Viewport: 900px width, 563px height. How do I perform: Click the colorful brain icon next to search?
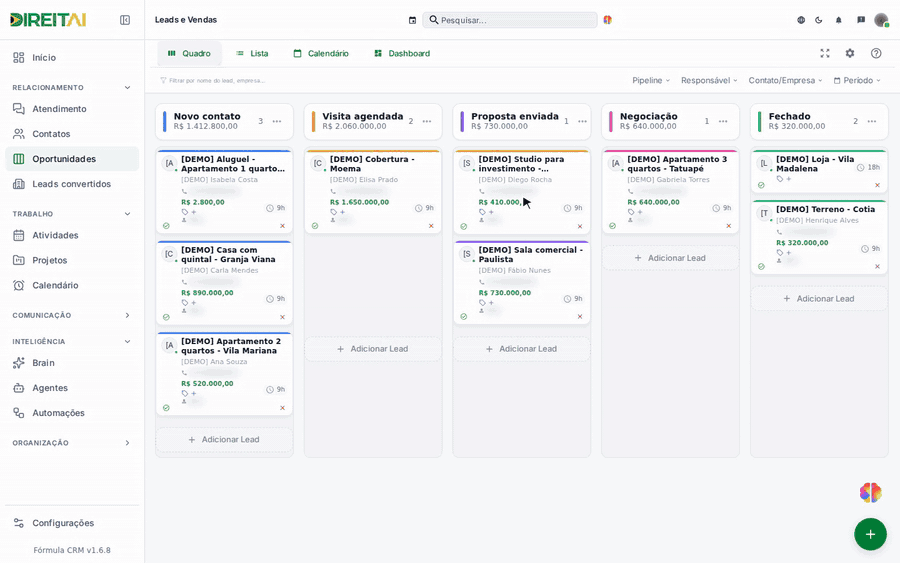coord(607,20)
